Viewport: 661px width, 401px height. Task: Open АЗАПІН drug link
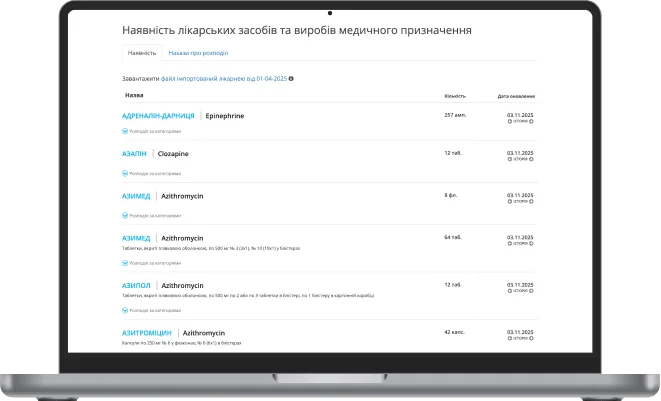(x=134, y=154)
